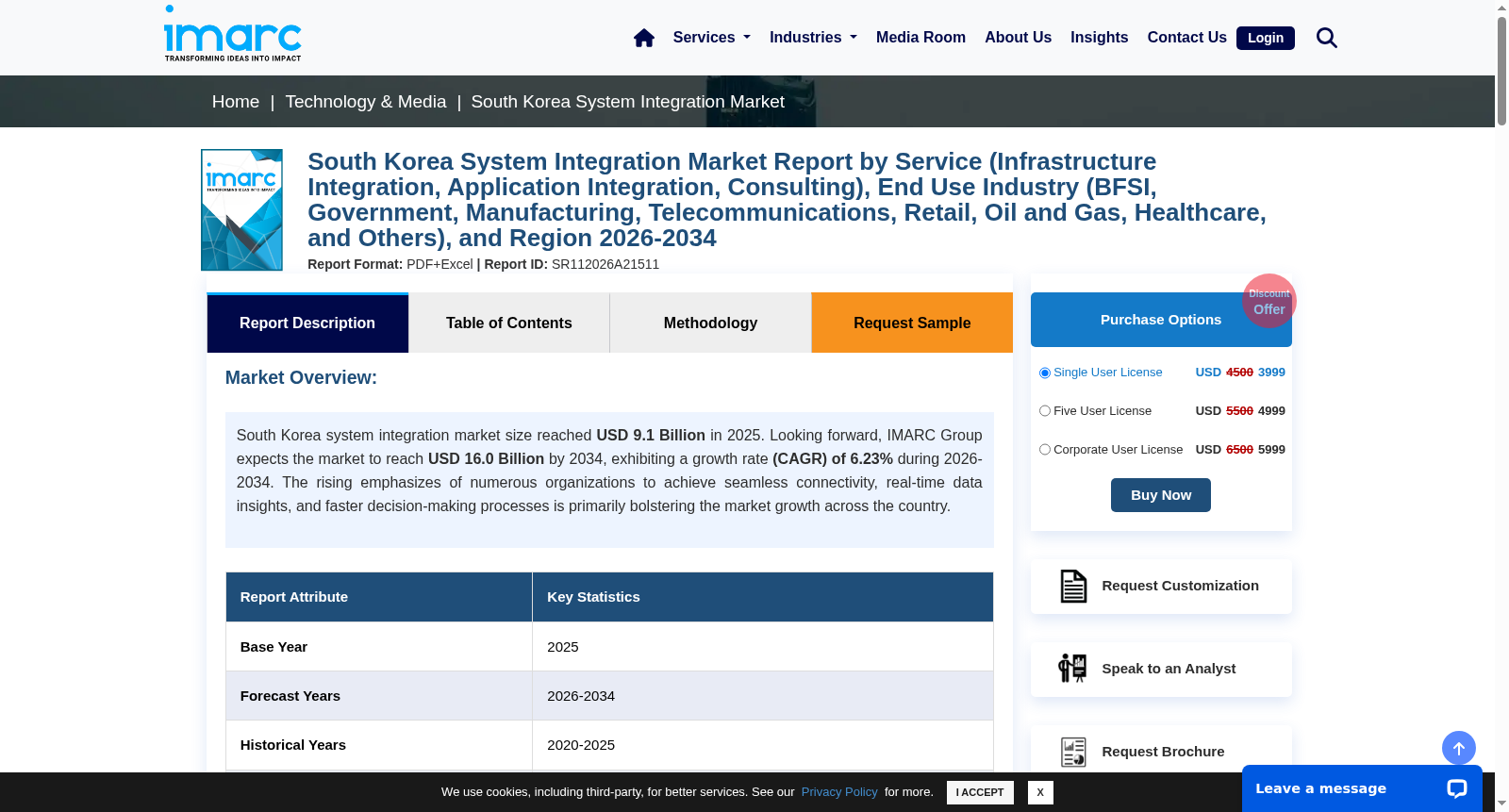Dismiss the cookie banner with X
The width and height of the screenshot is (1509, 812).
(1040, 792)
